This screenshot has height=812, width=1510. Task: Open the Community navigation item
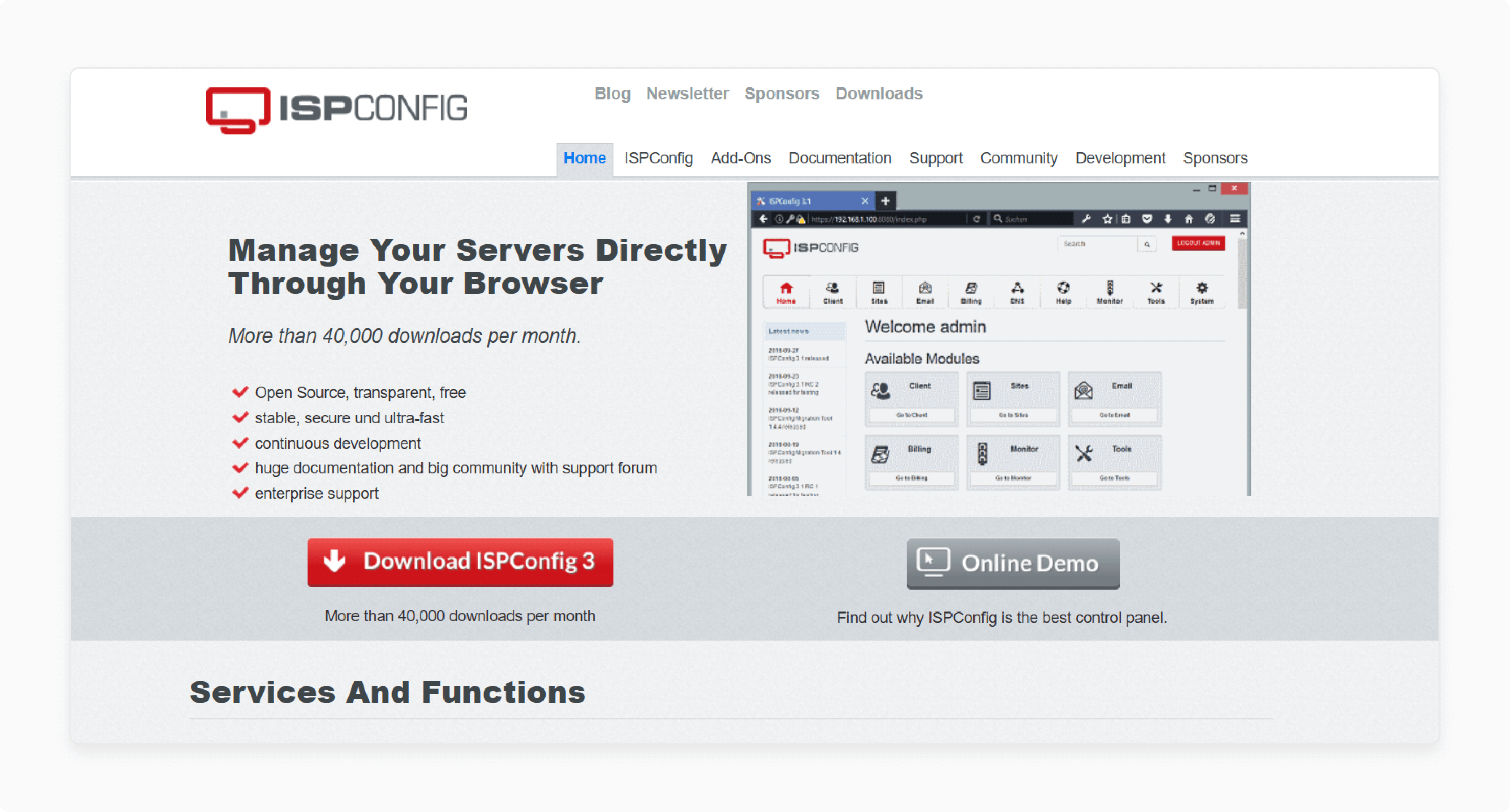[1019, 158]
